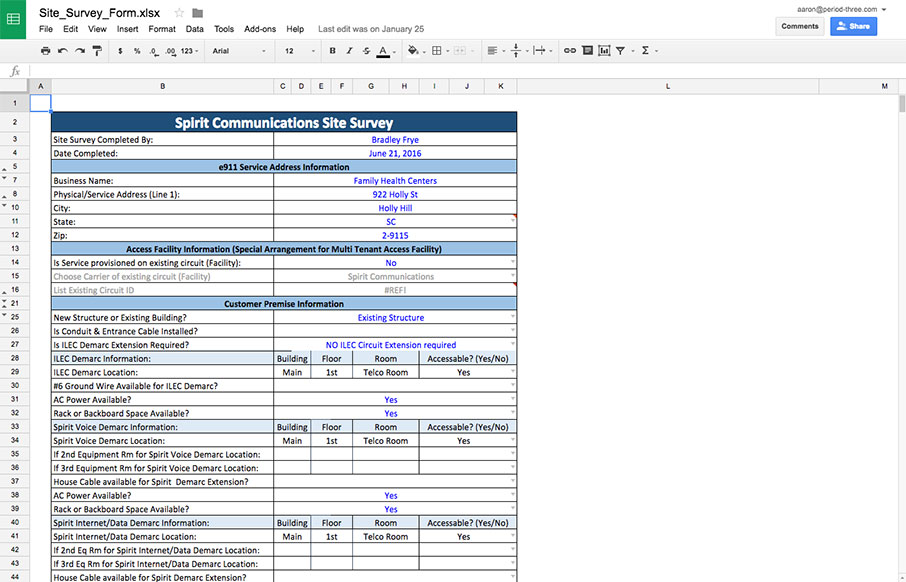Open the fill color picker

415,51
